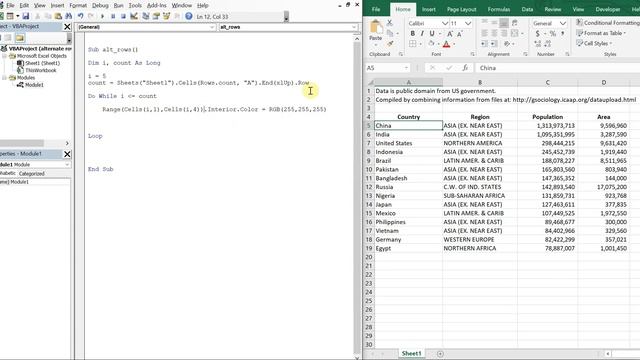
Task: Close the Project panel with X
Action: (x=67, y=27)
